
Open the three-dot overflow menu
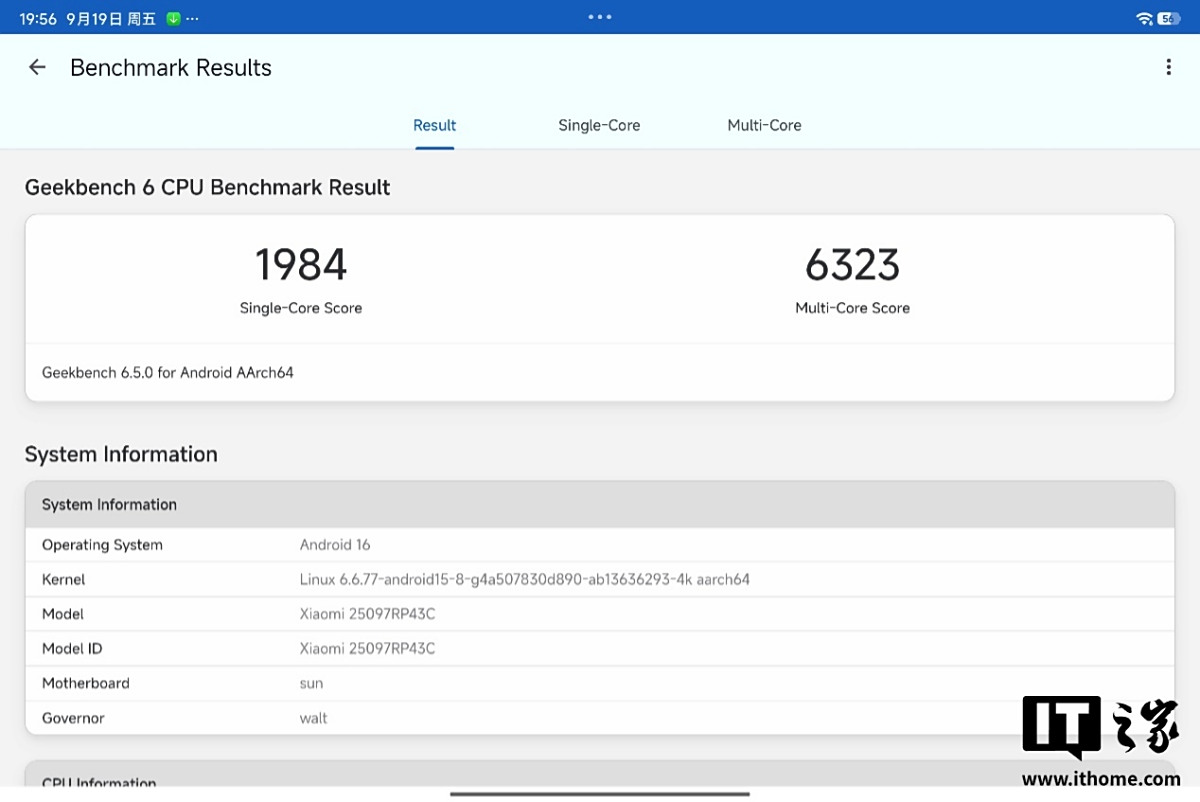pyautogui.click(x=1168, y=67)
